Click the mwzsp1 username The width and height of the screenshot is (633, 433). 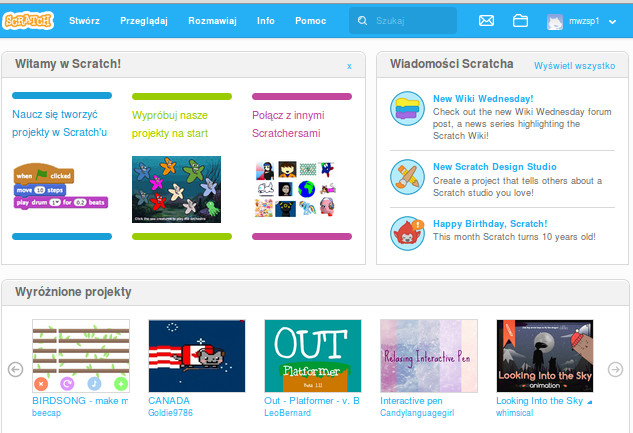coord(584,21)
